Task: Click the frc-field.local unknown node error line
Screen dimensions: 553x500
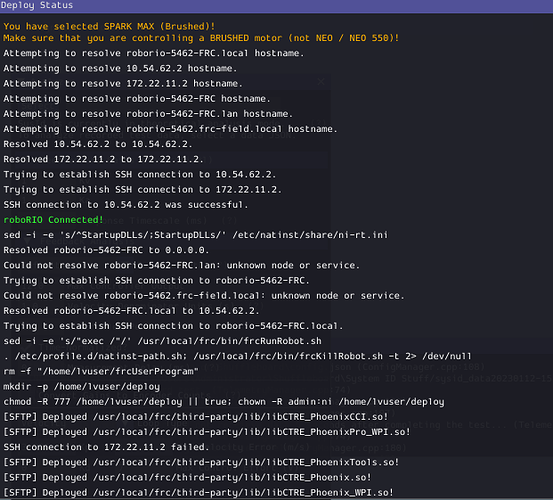Action: click(203, 296)
